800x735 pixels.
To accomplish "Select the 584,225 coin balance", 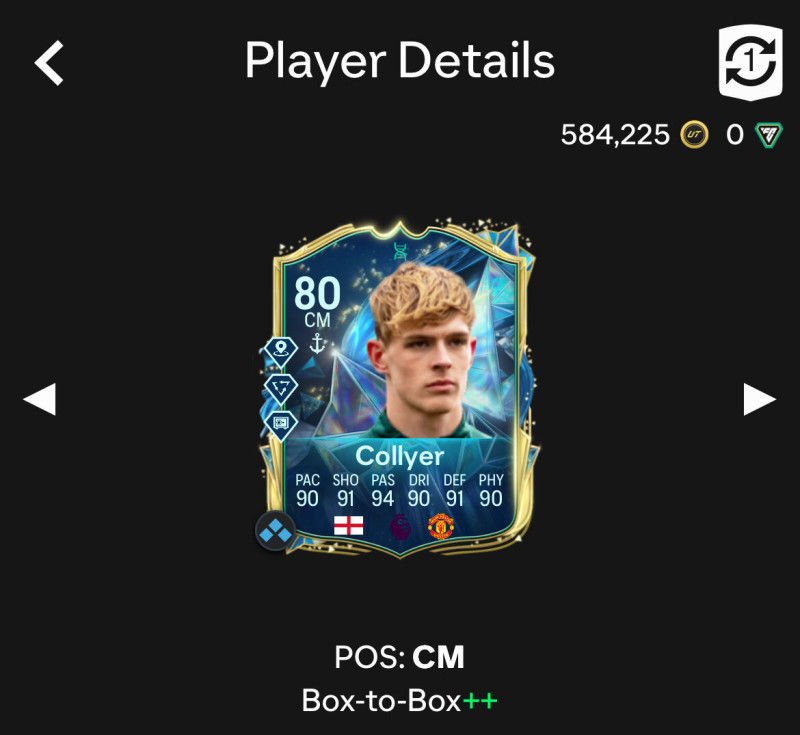I will (615, 135).
